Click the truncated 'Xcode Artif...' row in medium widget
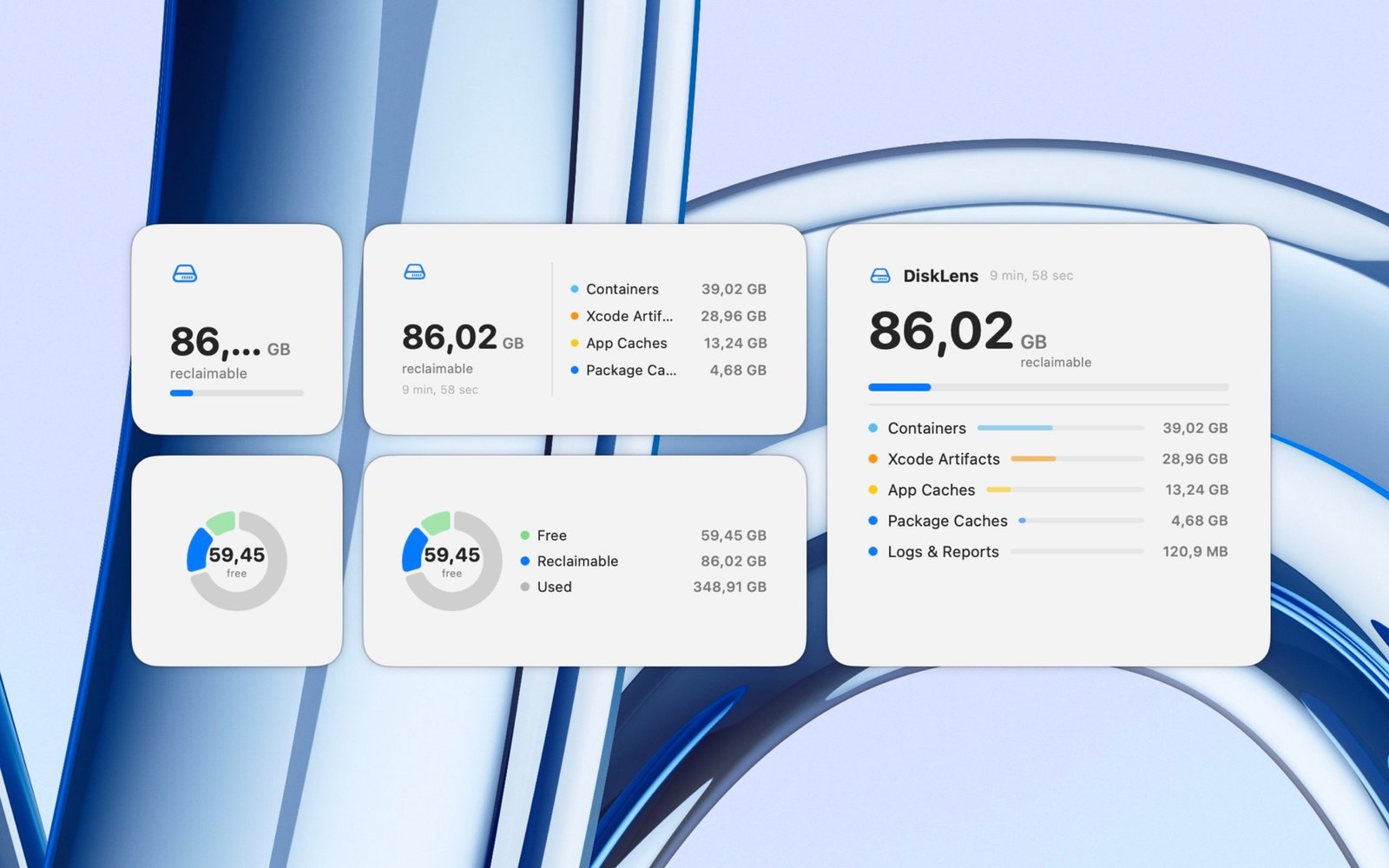 tap(668, 316)
